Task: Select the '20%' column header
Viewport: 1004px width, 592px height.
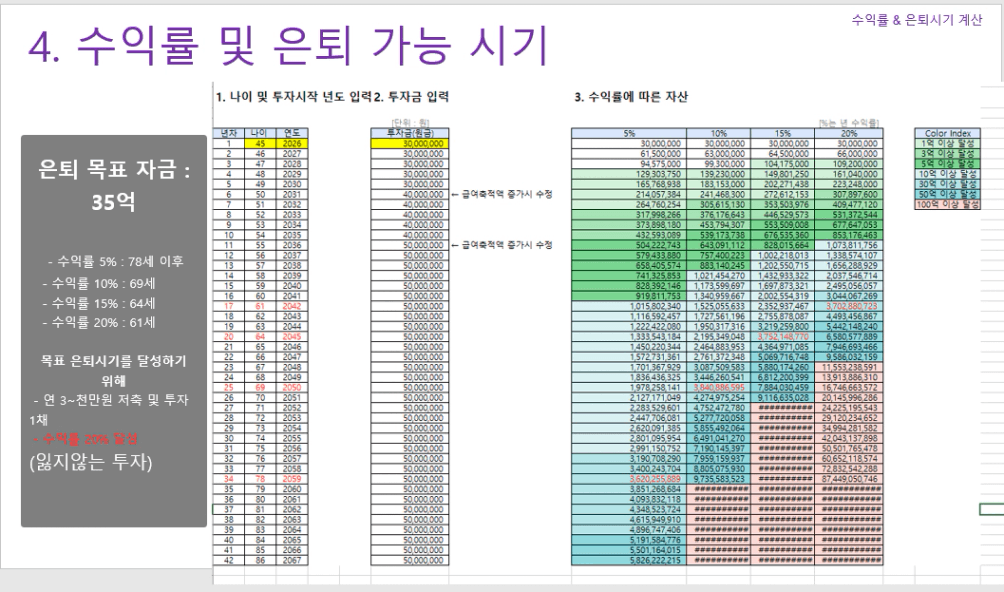Action: pos(849,133)
